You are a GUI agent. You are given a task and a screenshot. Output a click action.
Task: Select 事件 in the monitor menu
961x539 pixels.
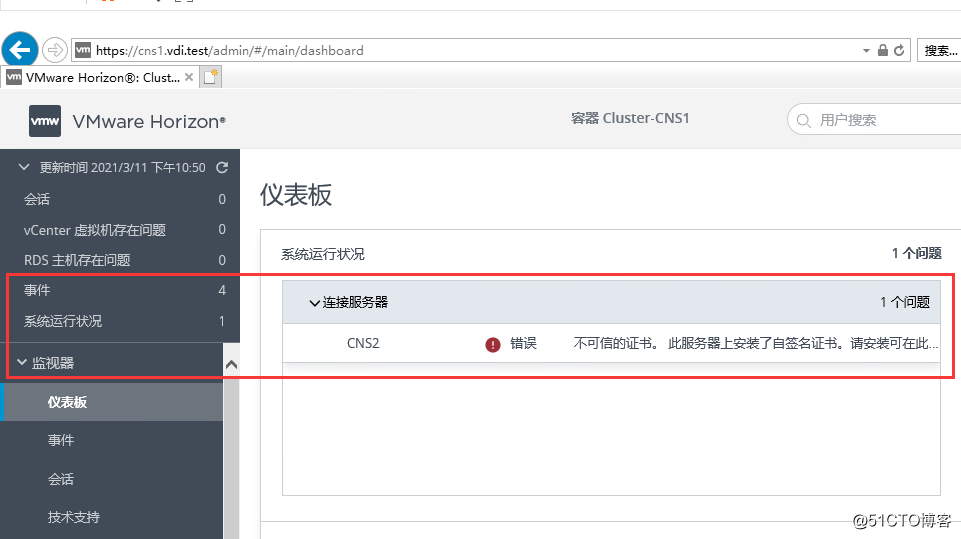[61, 440]
